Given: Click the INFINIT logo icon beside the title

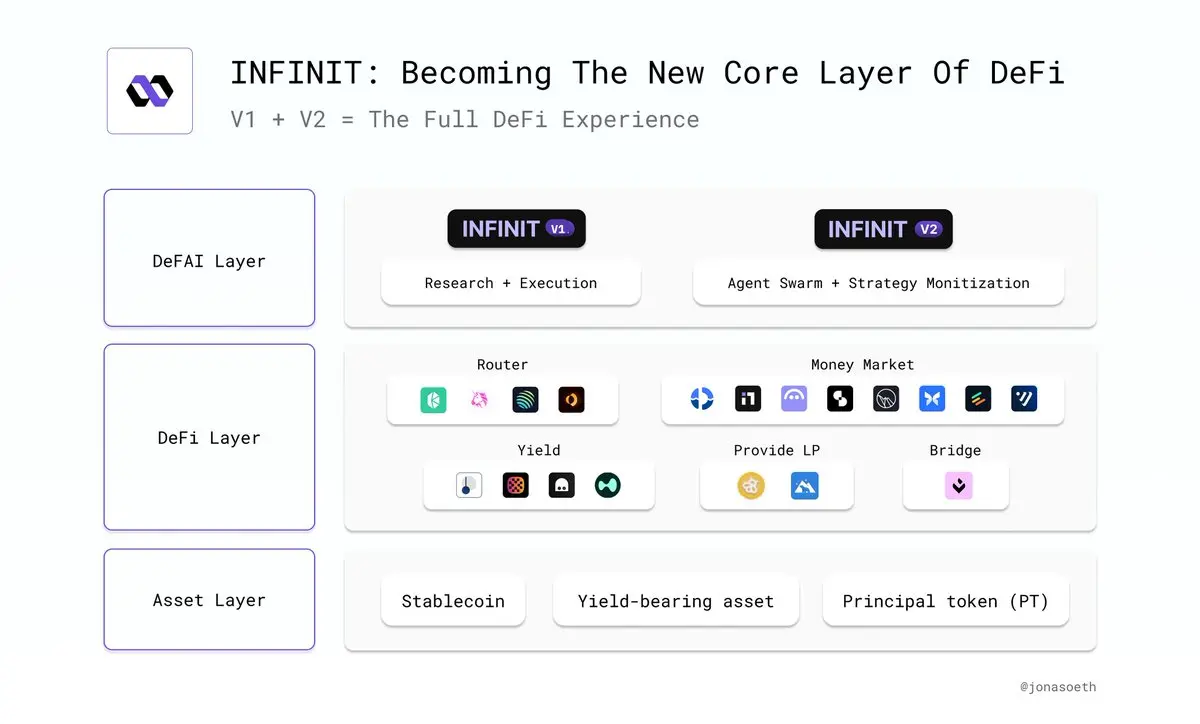Looking at the screenshot, I should (150, 91).
